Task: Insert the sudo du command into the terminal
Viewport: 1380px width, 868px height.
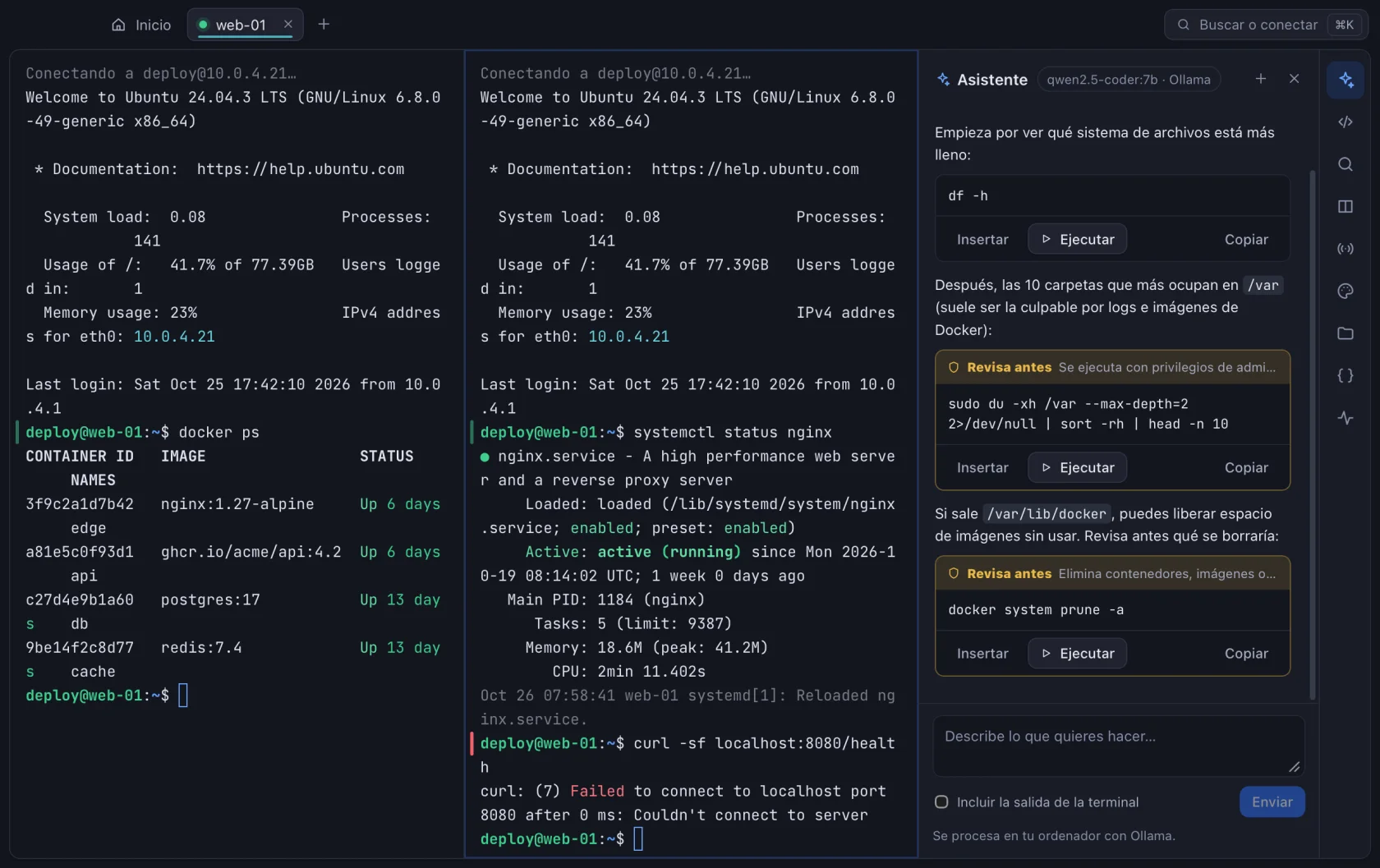Action: (x=982, y=468)
